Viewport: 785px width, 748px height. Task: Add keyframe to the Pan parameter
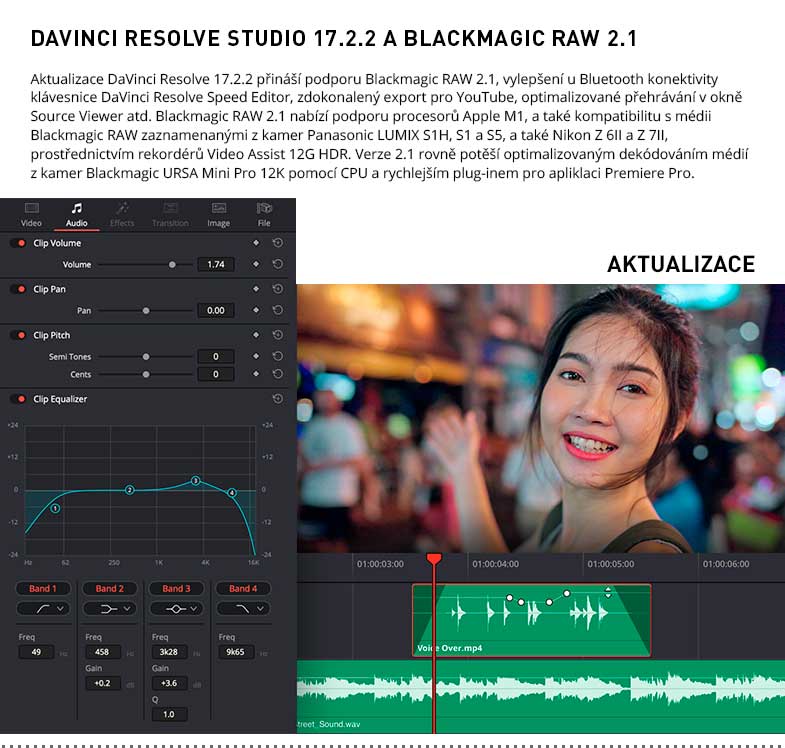click(256, 310)
